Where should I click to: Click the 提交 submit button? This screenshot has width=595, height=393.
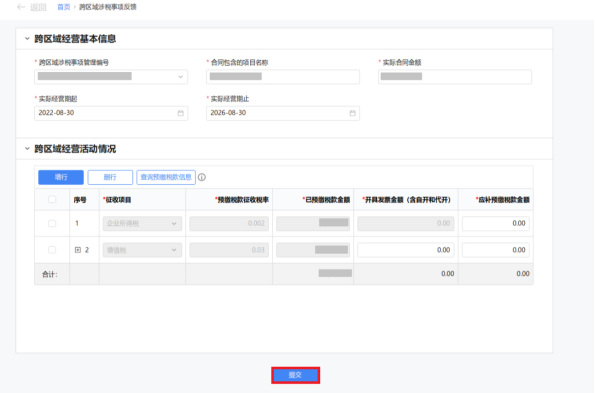295,375
